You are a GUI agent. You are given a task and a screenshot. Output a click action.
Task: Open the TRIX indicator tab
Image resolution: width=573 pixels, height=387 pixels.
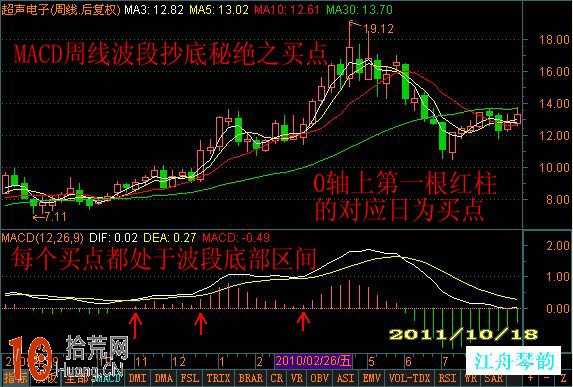tap(219, 378)
